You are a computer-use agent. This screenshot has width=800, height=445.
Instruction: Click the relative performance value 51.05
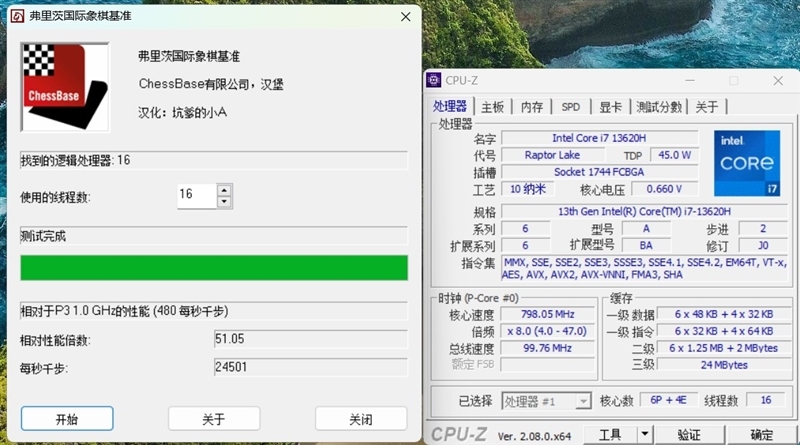311,339
